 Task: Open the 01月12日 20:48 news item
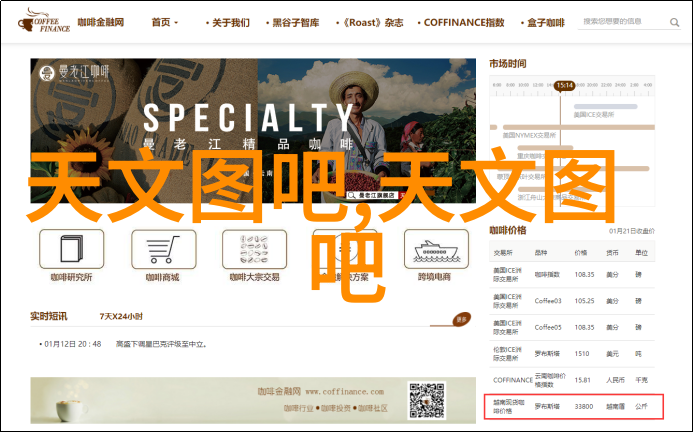[123, 344]
